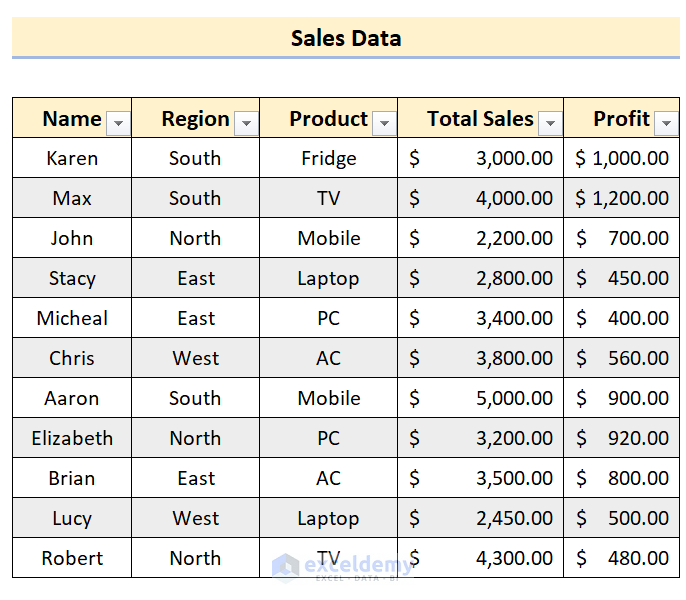Click Aaron's total sales of 5,000.00
686x600 pixels.
pos(481,398)
